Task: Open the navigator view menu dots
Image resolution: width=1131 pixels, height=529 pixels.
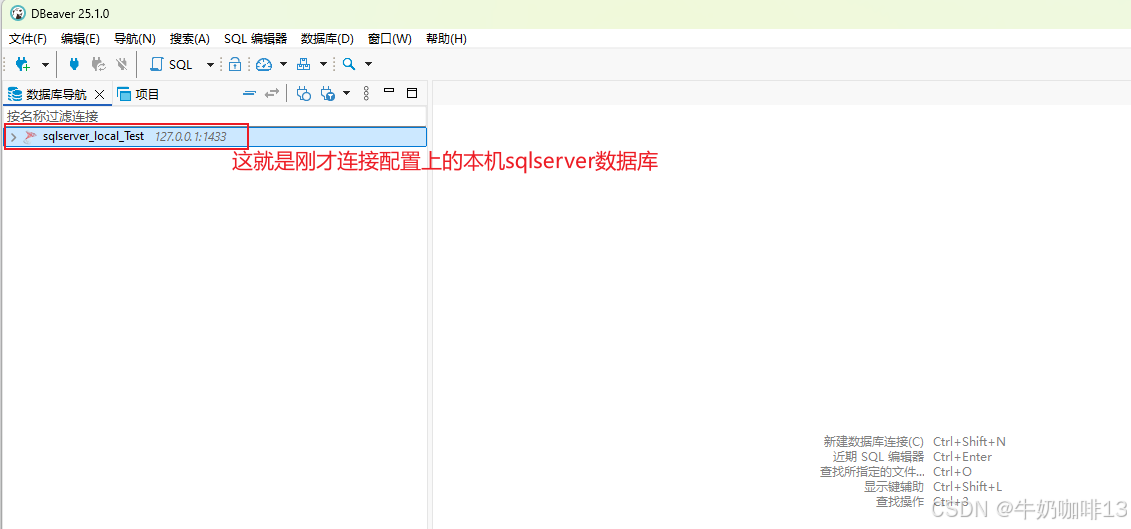Action: click(366, 93)
